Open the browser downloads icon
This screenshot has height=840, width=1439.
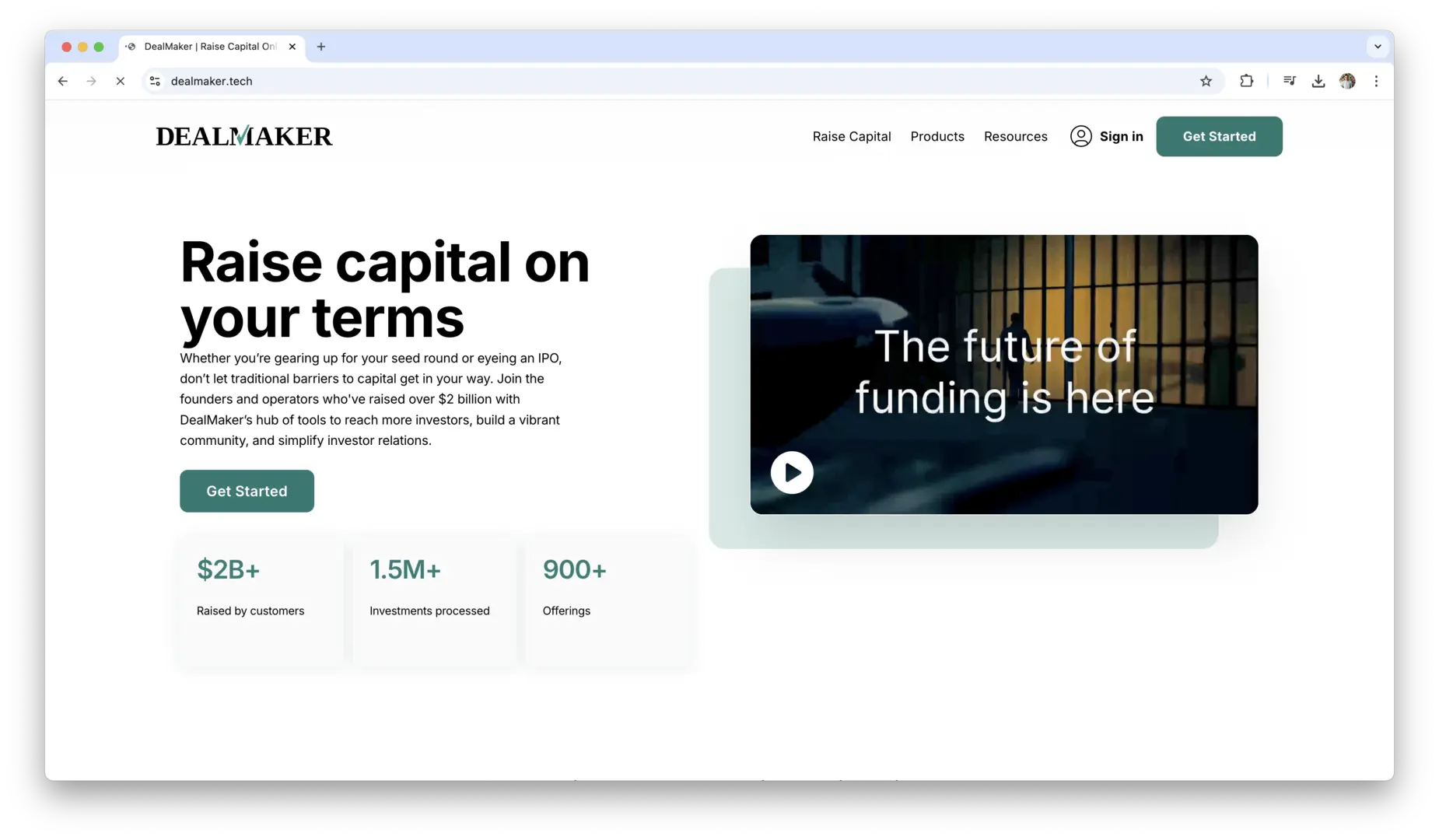coord(1318,81)
